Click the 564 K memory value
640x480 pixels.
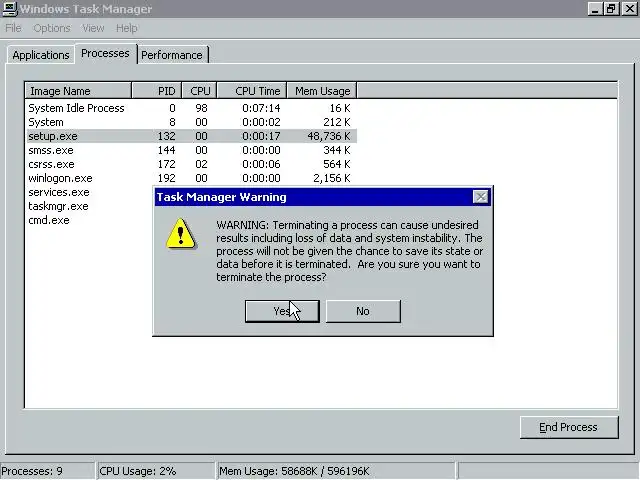[337, 164]
